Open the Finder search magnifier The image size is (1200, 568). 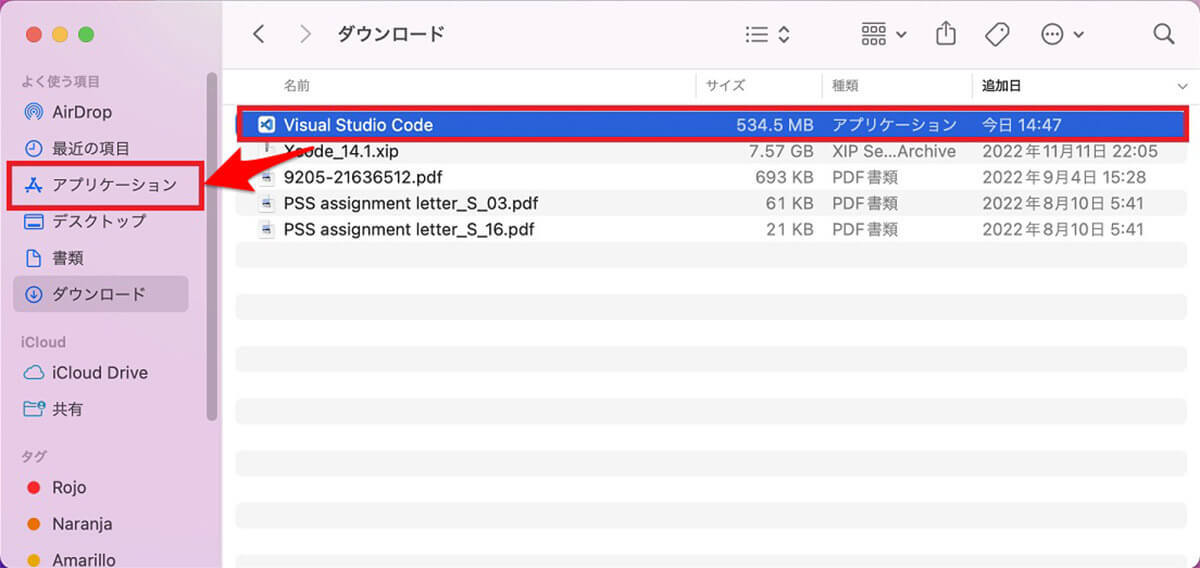coord(1163,34)
